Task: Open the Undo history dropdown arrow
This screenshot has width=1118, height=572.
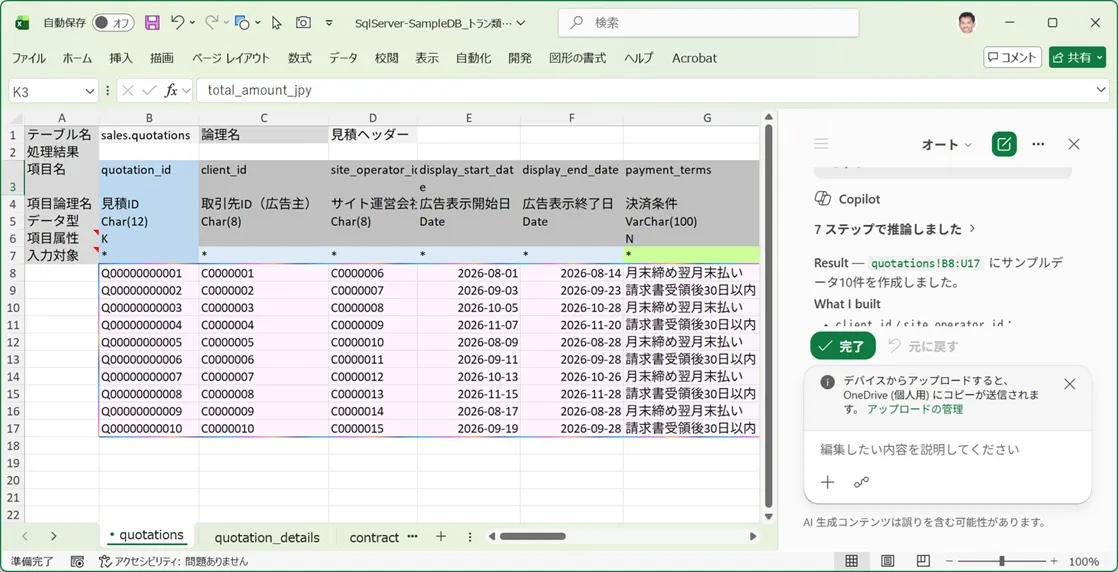Action: 193,23
